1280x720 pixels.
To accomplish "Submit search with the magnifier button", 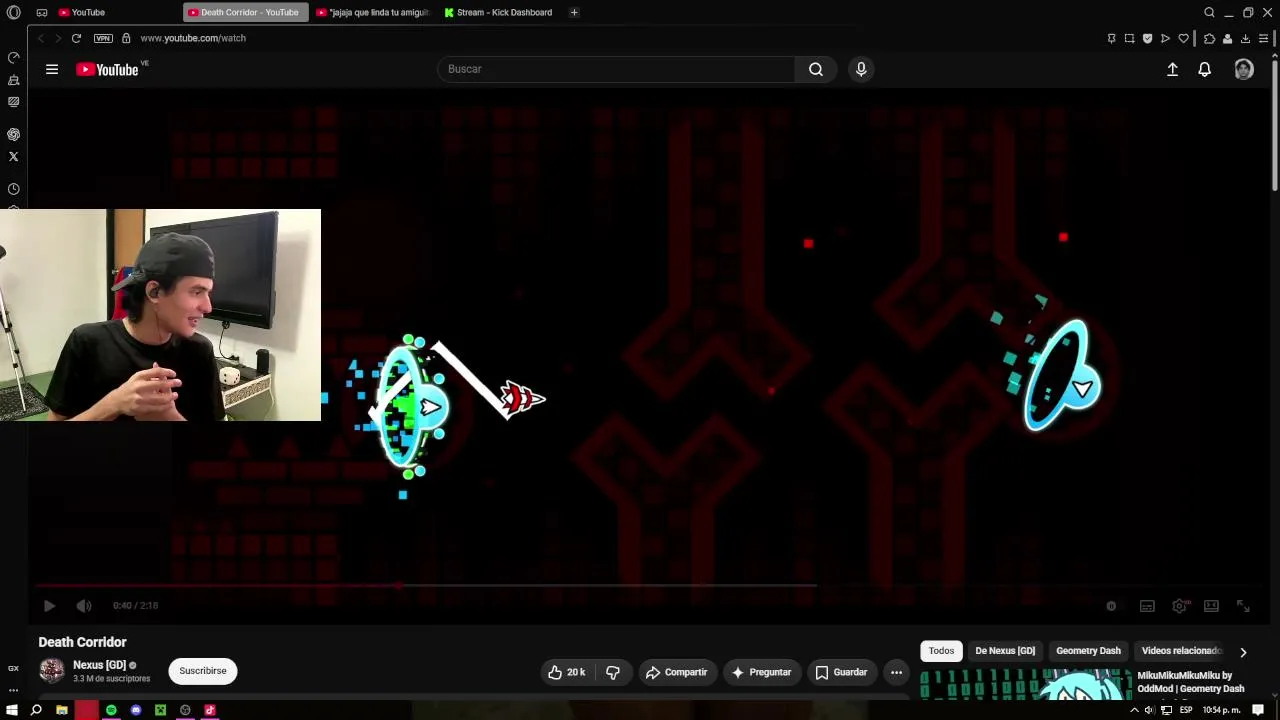I will click(x=816, y=69).
